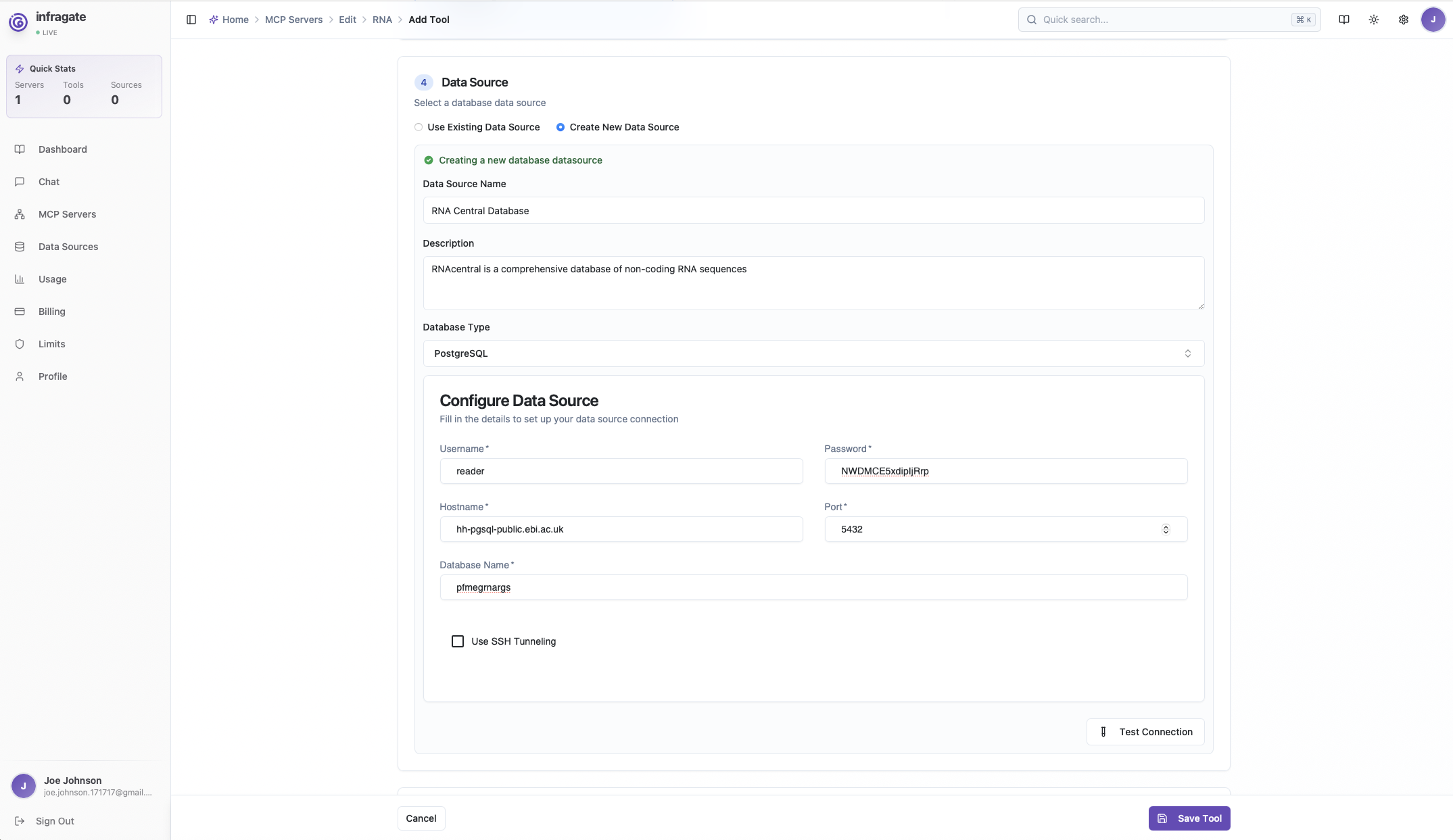Go to Home in breadcrumb

tap(235, 20)
